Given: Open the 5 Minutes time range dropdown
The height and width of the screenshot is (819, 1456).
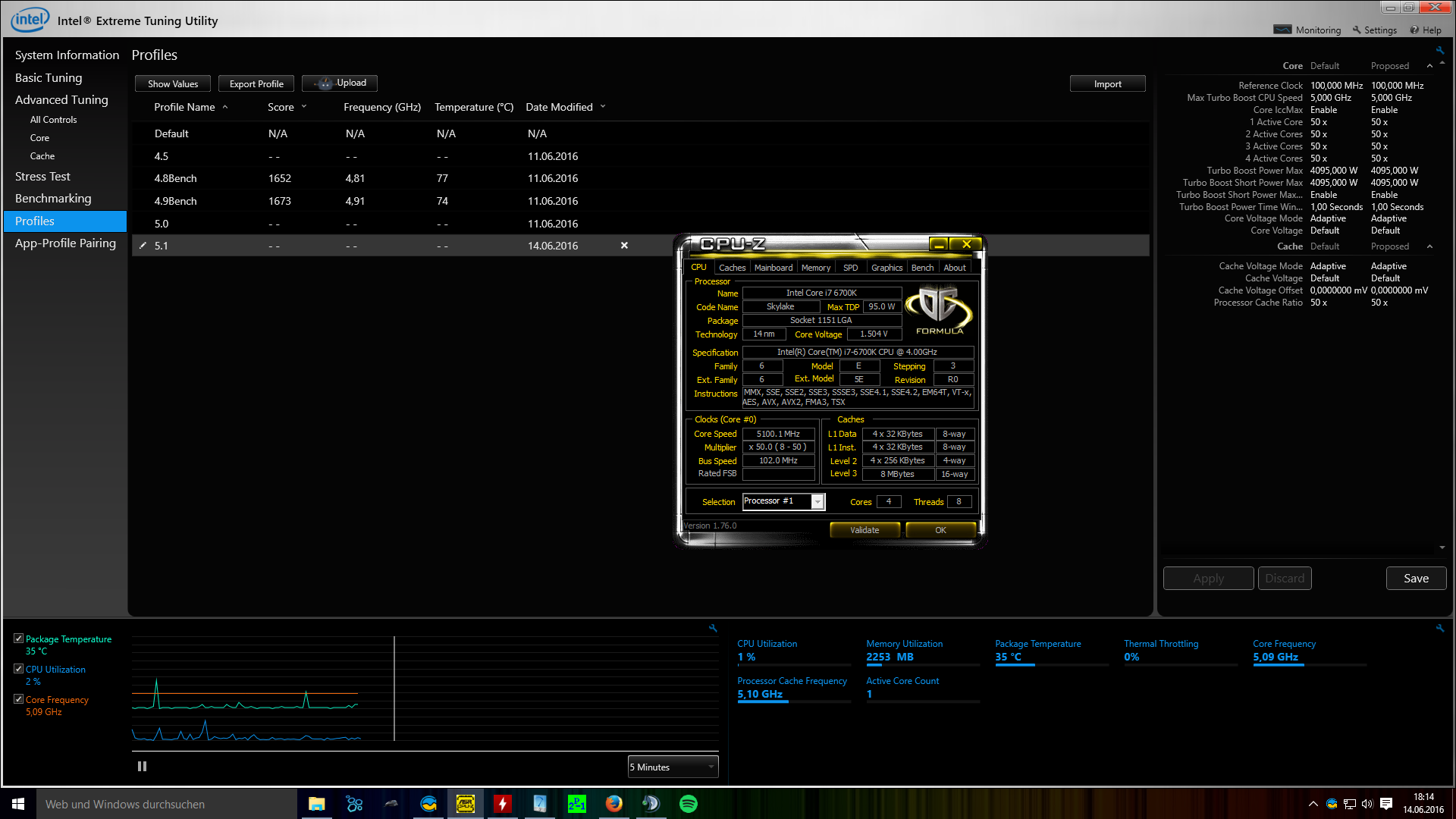Looking at the screenshot, I should 673,767.
